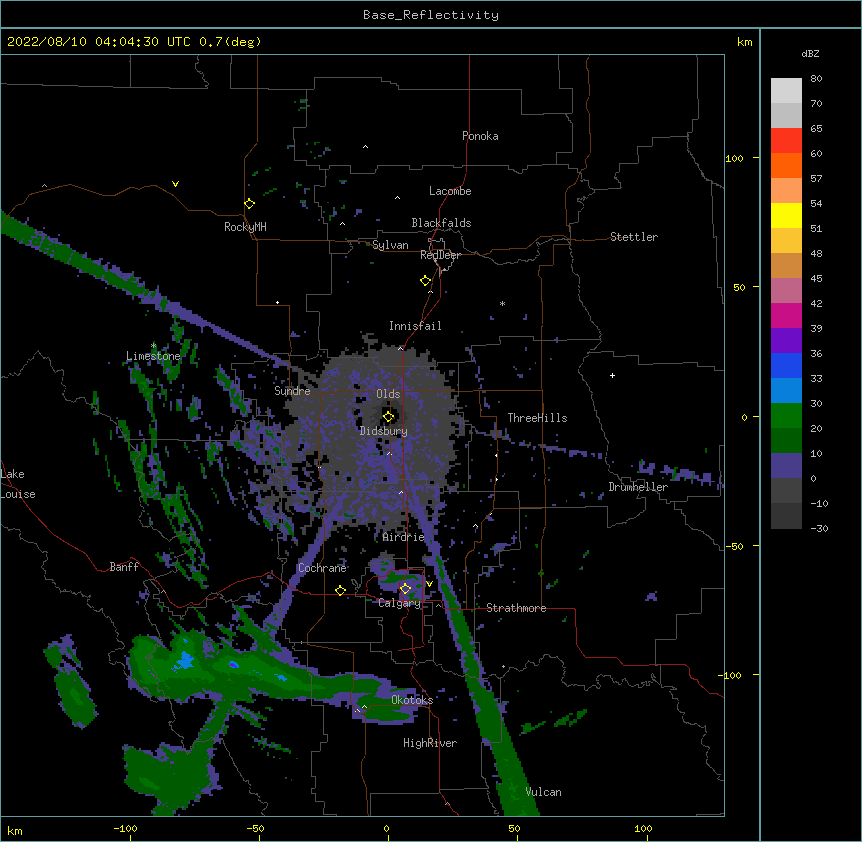The height and width of the screenshot is (842, 862).
Task: Click the Ponoka town label
Action: 480,136
